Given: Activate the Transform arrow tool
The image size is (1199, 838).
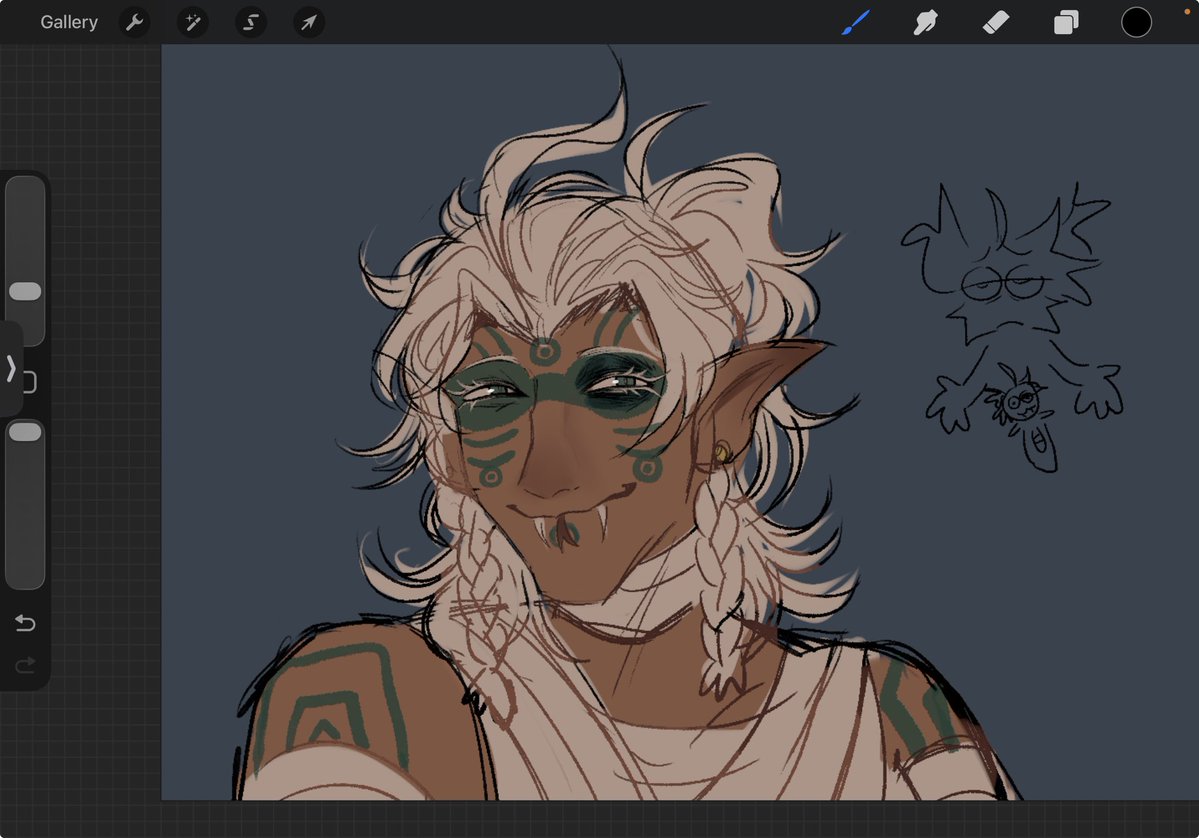Looking at the screenshot, I should (x=309, y=22).
